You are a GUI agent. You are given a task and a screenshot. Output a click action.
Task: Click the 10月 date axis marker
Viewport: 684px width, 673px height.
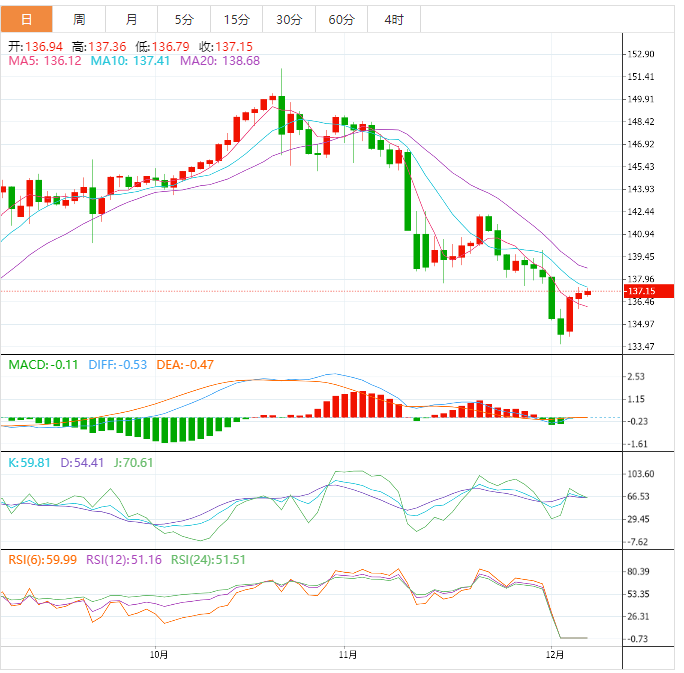click(x=159, y=655)
